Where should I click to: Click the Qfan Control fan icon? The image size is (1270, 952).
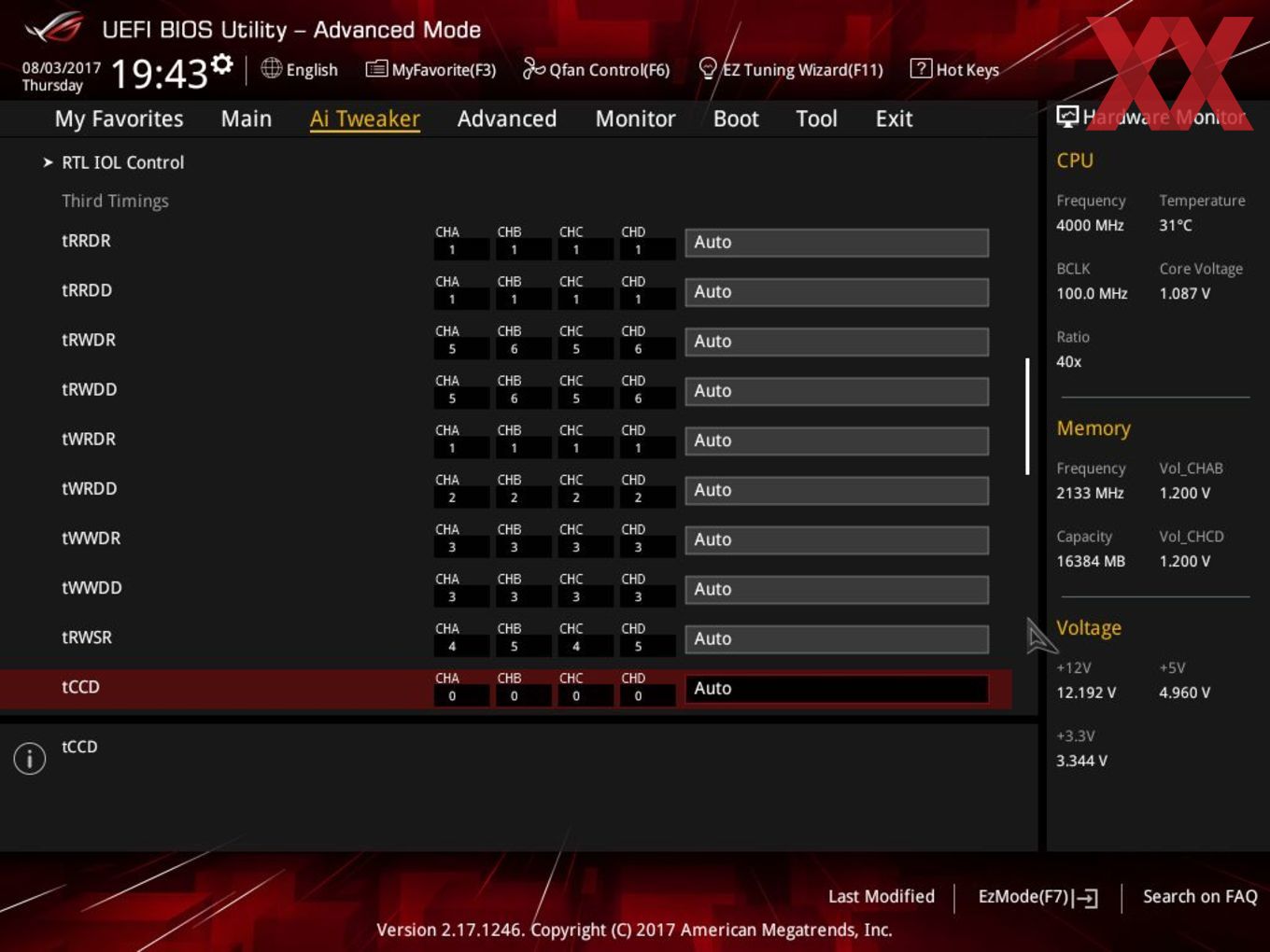(533, 68)
